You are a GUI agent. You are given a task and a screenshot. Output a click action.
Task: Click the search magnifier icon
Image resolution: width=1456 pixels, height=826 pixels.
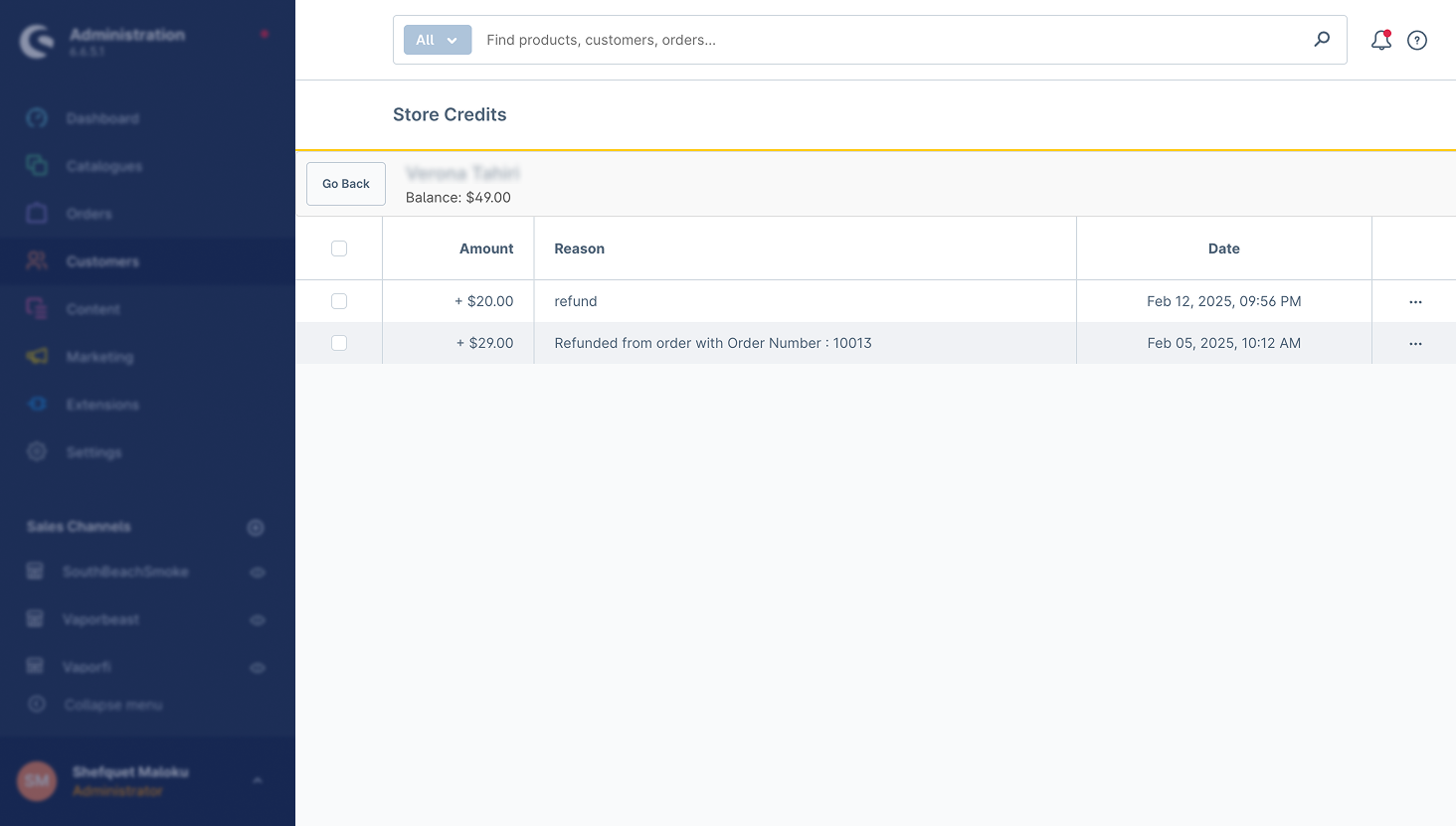click(1322, 40)
